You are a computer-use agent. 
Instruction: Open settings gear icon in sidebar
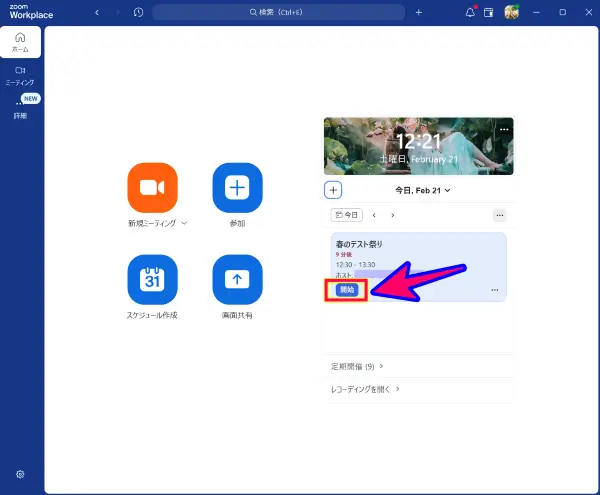click(x=20, y=474)
